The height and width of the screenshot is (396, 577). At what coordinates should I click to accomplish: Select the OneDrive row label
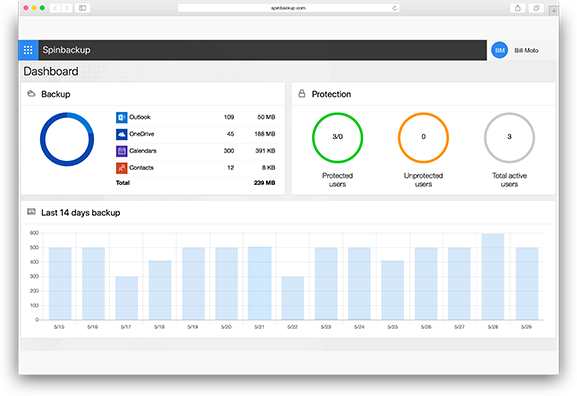pos(142,134)
